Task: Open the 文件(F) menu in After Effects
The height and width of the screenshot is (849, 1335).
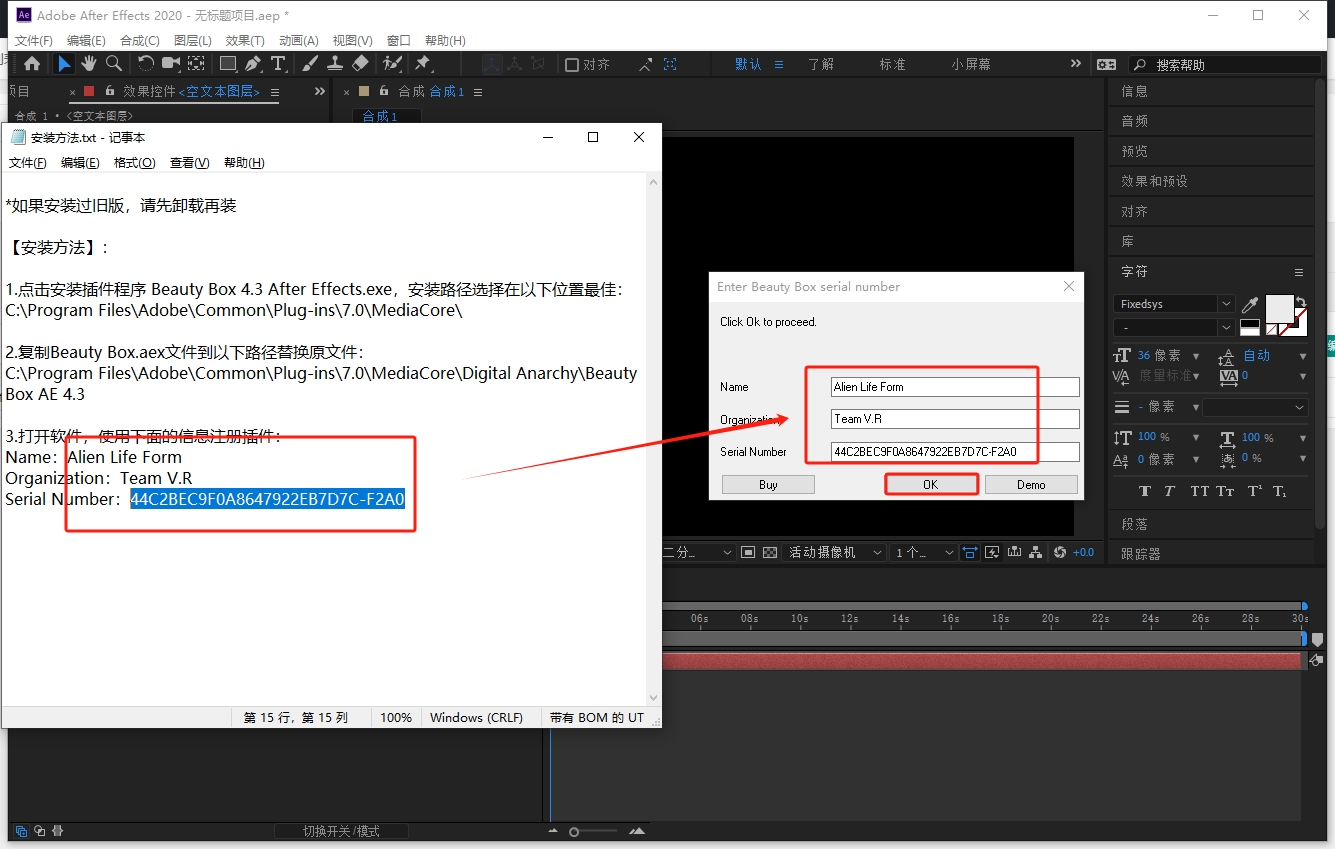Action: click(x=34, y=41)
